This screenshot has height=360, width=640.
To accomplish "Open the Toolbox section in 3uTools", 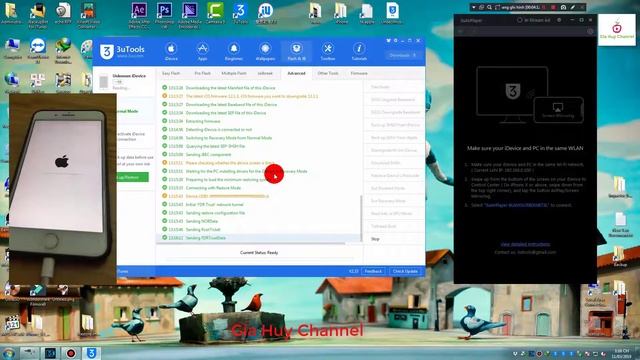I will tap(327, 52).
